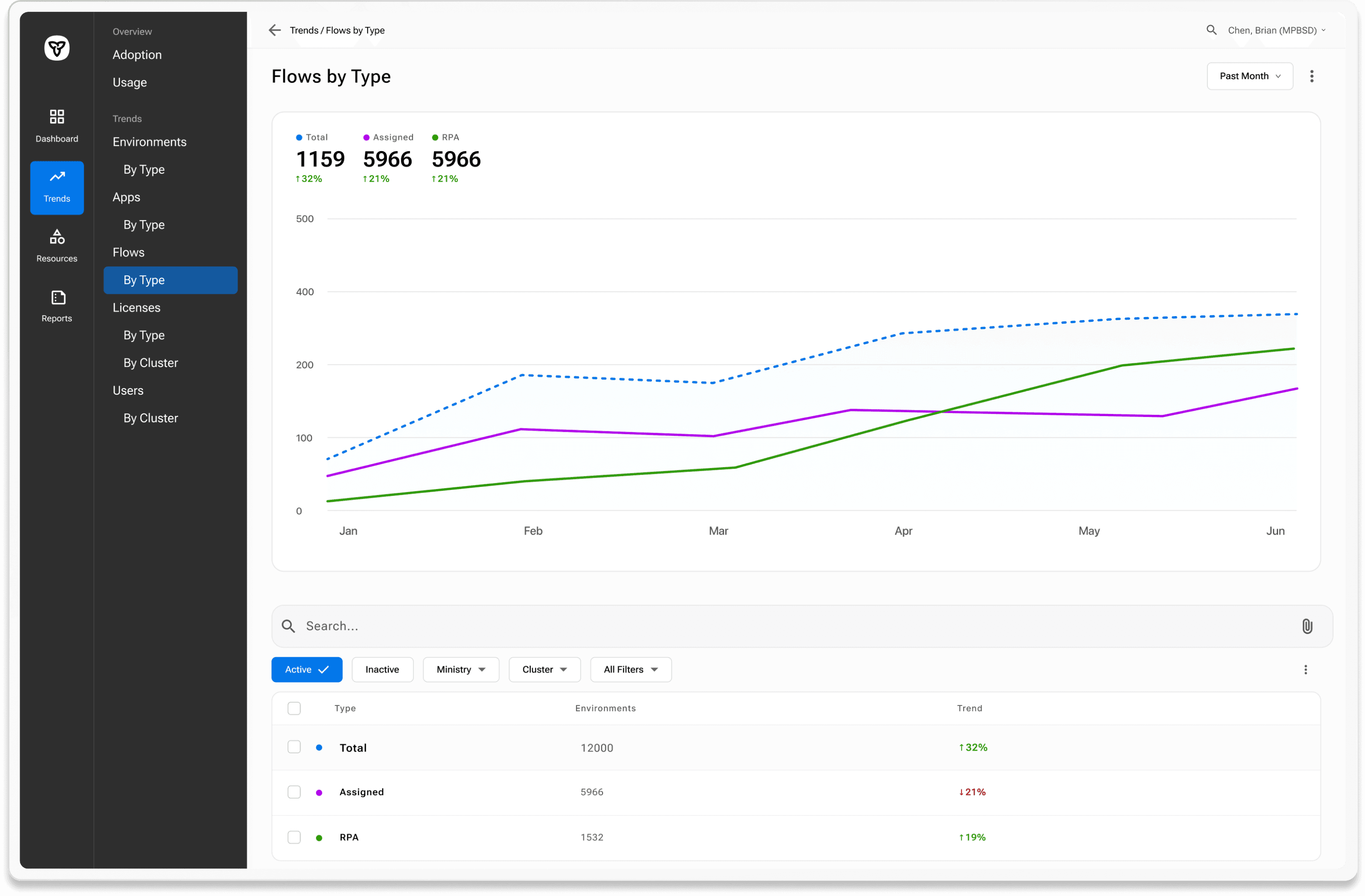
Task: Click the search magnifier in top bar
Action: (x=1211, y=31)
